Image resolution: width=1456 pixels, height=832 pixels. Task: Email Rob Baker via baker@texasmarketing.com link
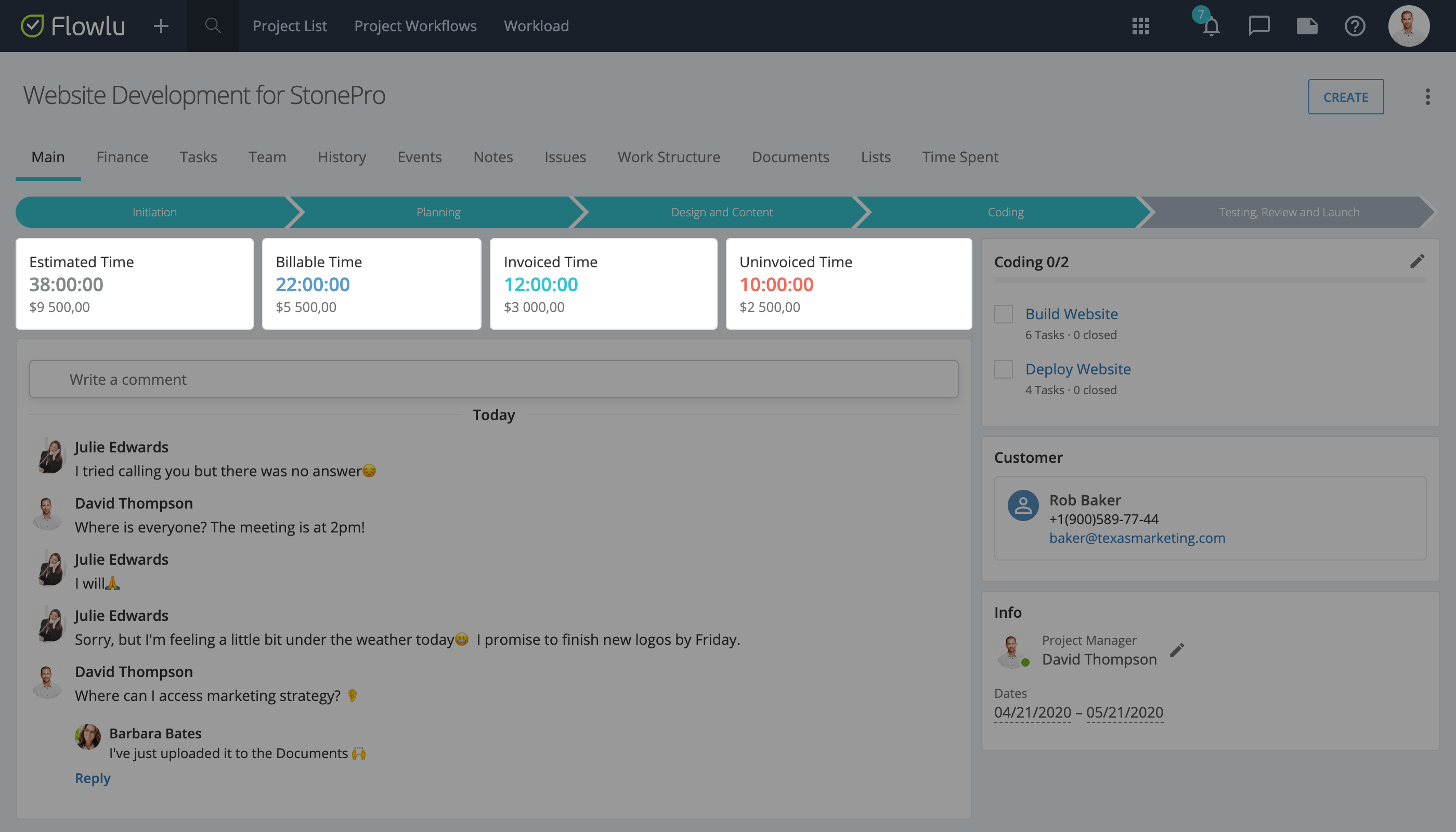(x=1137, y=538)
